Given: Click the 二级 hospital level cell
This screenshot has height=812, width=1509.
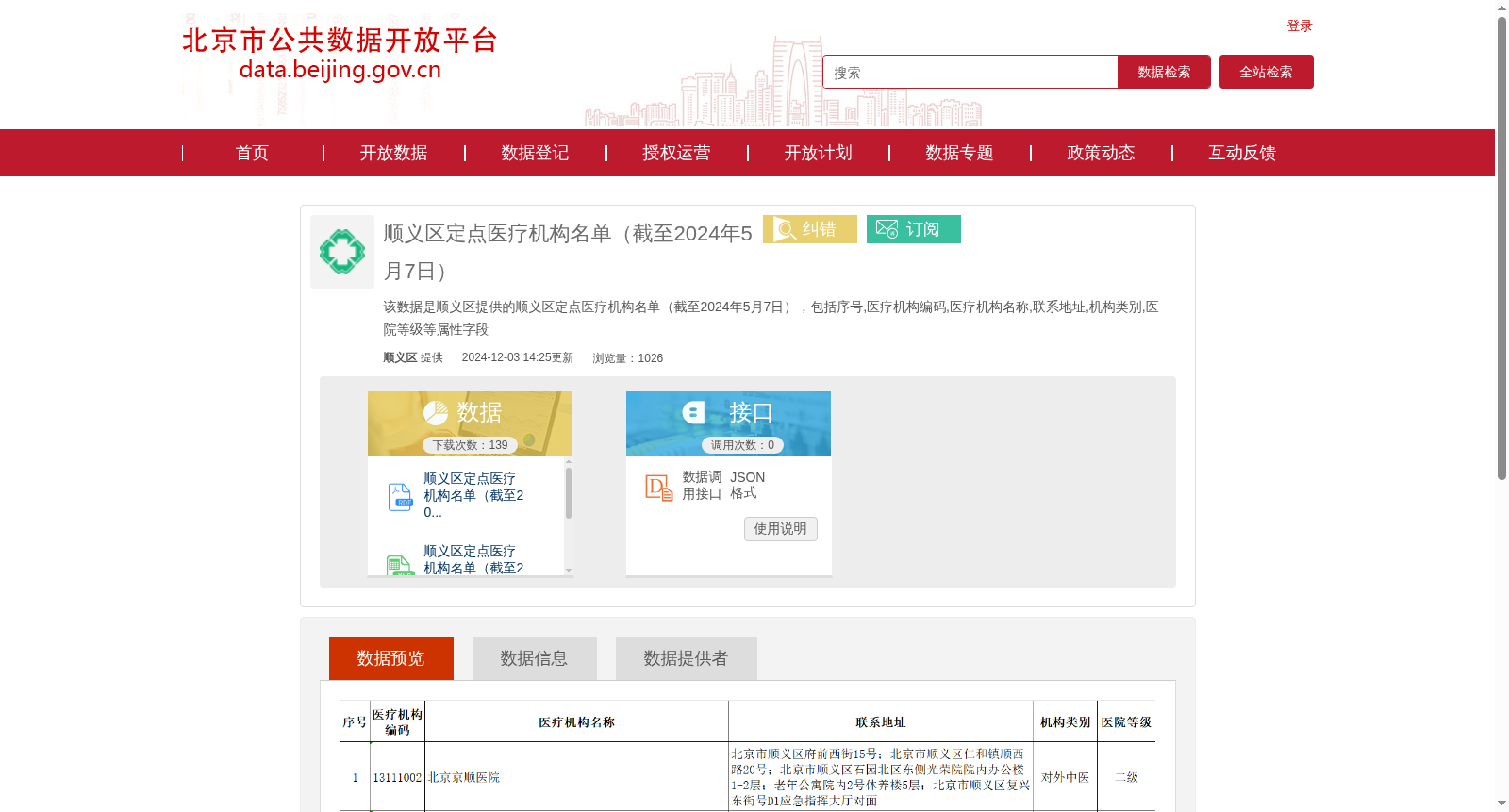Looking at the screenshot, I should click(x=1126, y=777).
